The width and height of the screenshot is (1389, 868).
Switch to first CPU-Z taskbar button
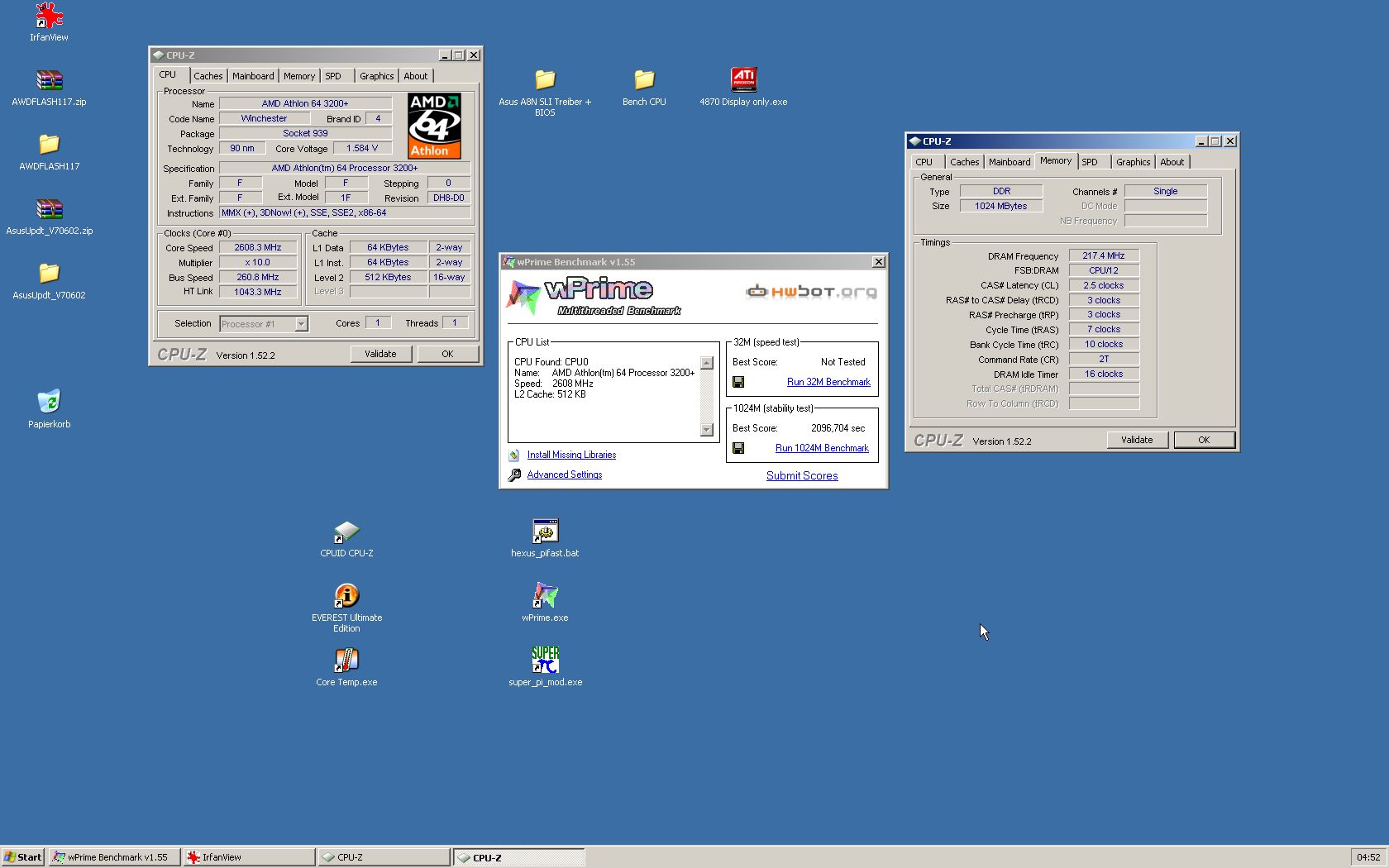point(384,857)
